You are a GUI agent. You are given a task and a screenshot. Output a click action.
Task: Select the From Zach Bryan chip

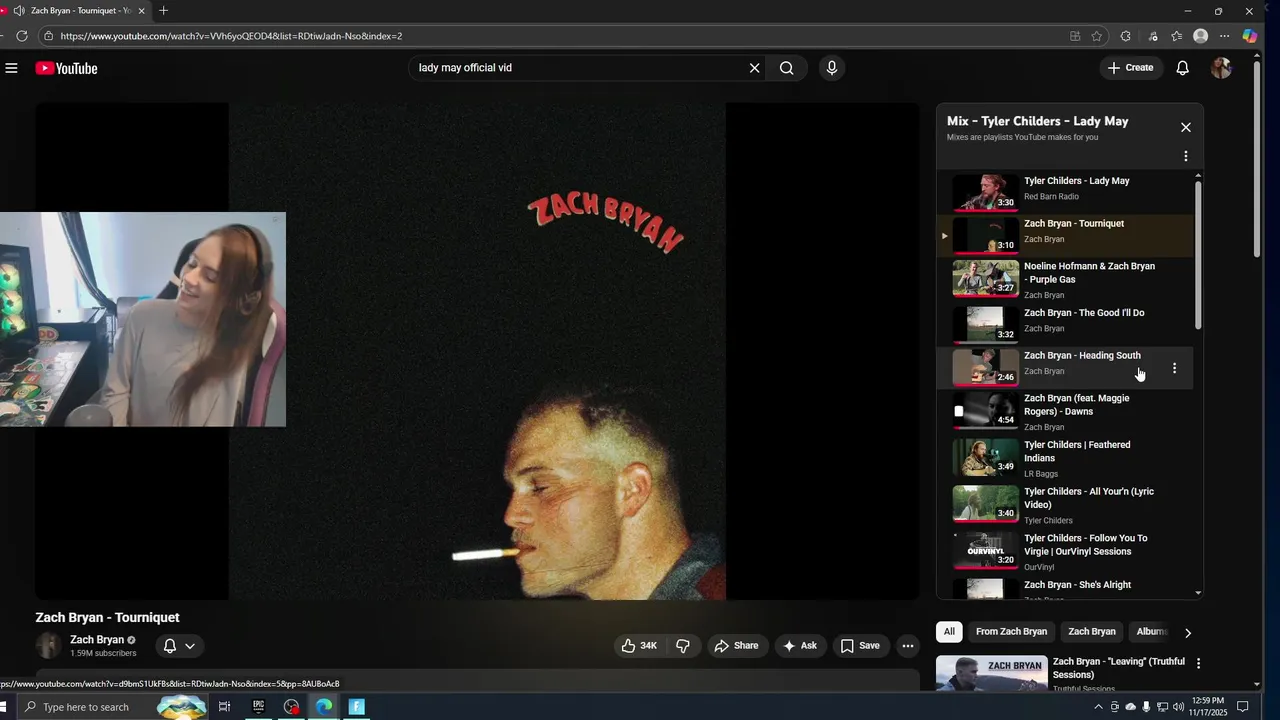pos(1011,632)
